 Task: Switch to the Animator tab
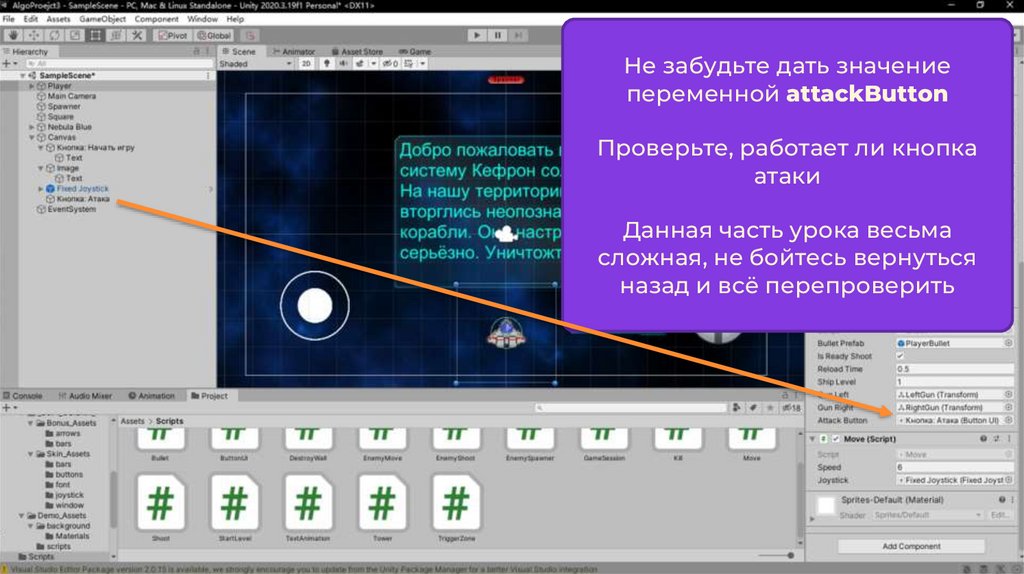pyautogui.click(x=293, y=52)
